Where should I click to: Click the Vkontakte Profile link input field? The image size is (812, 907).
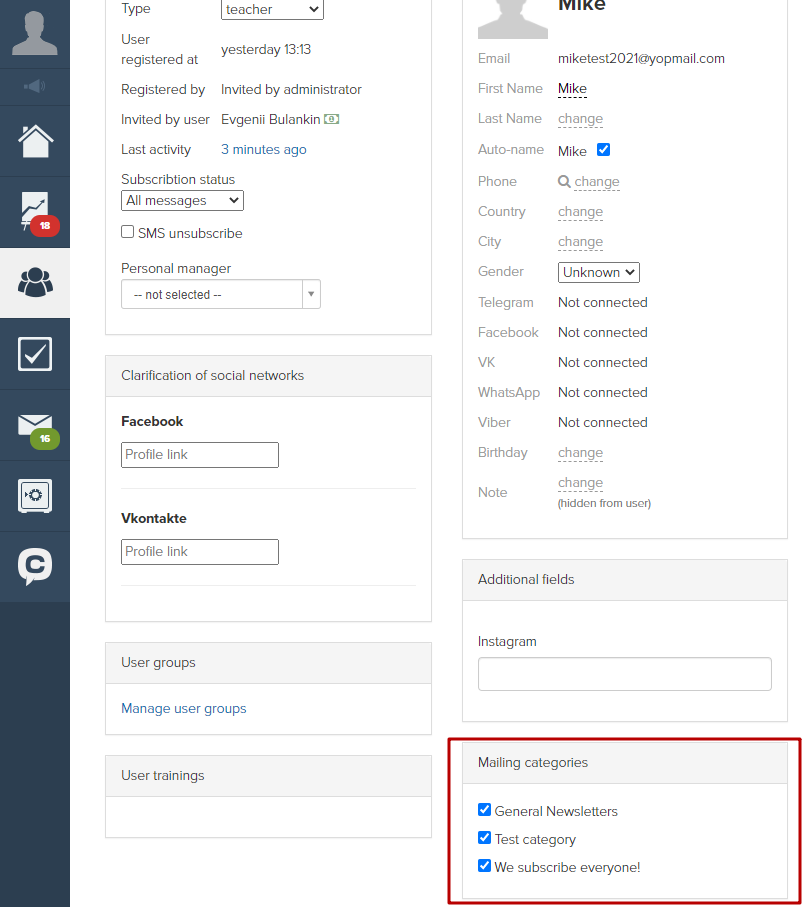[x=200, y=552]
